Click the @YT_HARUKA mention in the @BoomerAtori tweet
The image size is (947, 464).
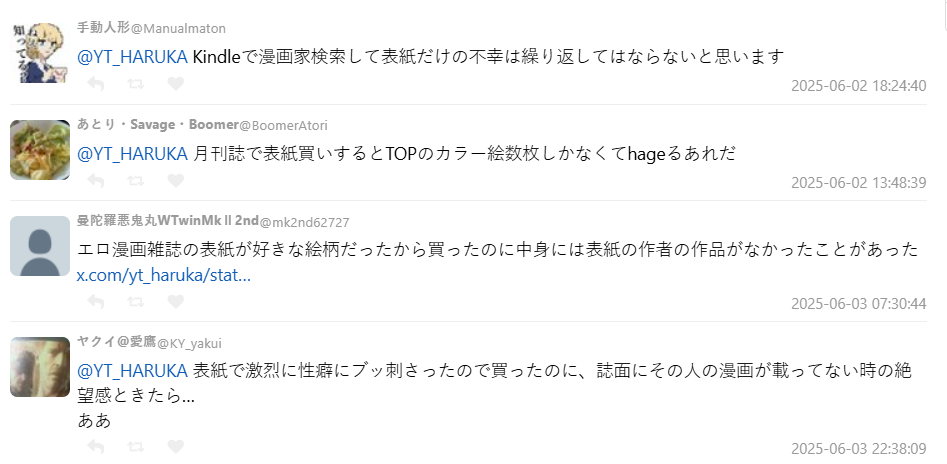click(132, 153)
